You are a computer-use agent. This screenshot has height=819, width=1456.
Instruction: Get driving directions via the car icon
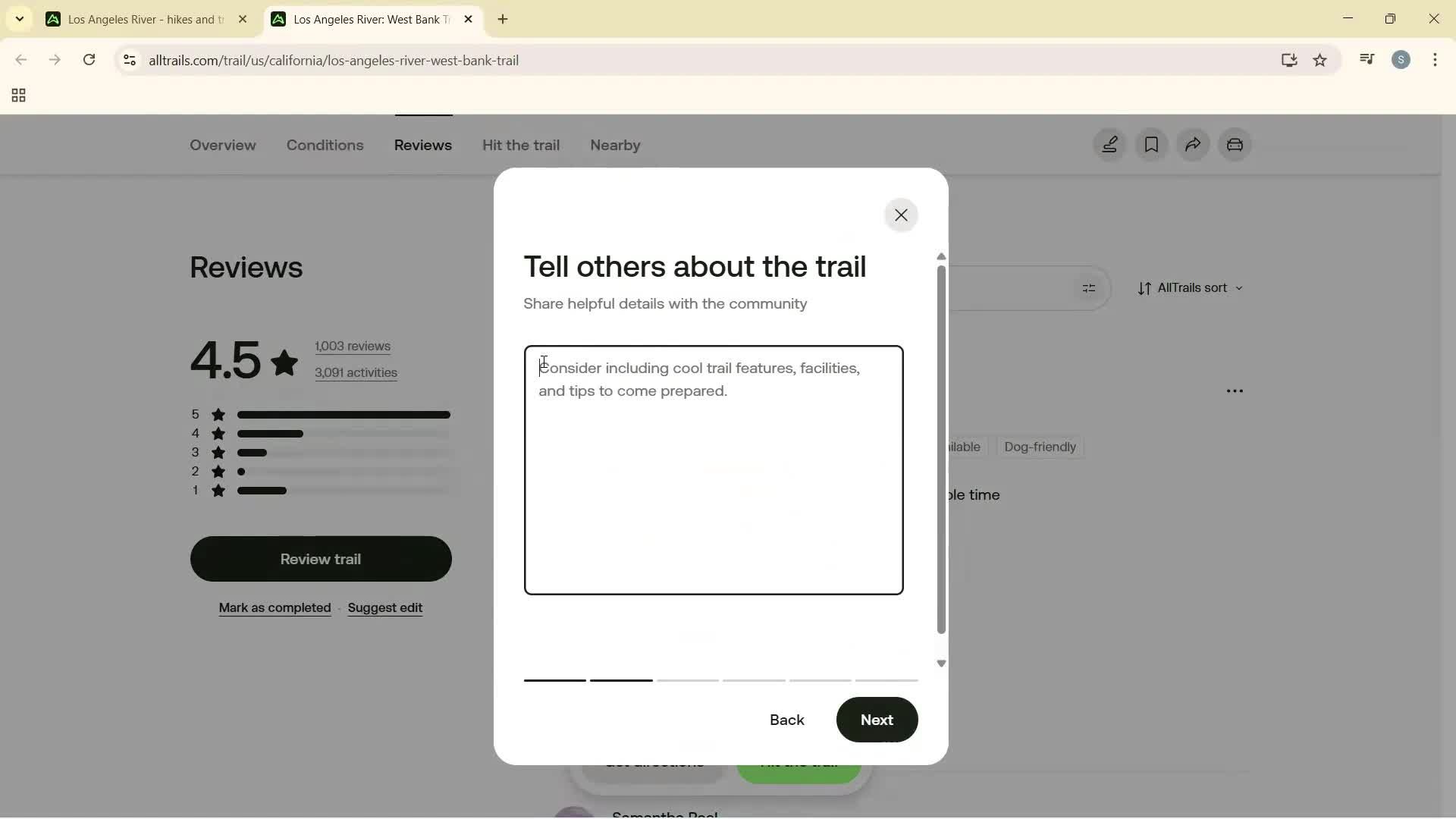pyautogui.click(x=1235, y=145)
